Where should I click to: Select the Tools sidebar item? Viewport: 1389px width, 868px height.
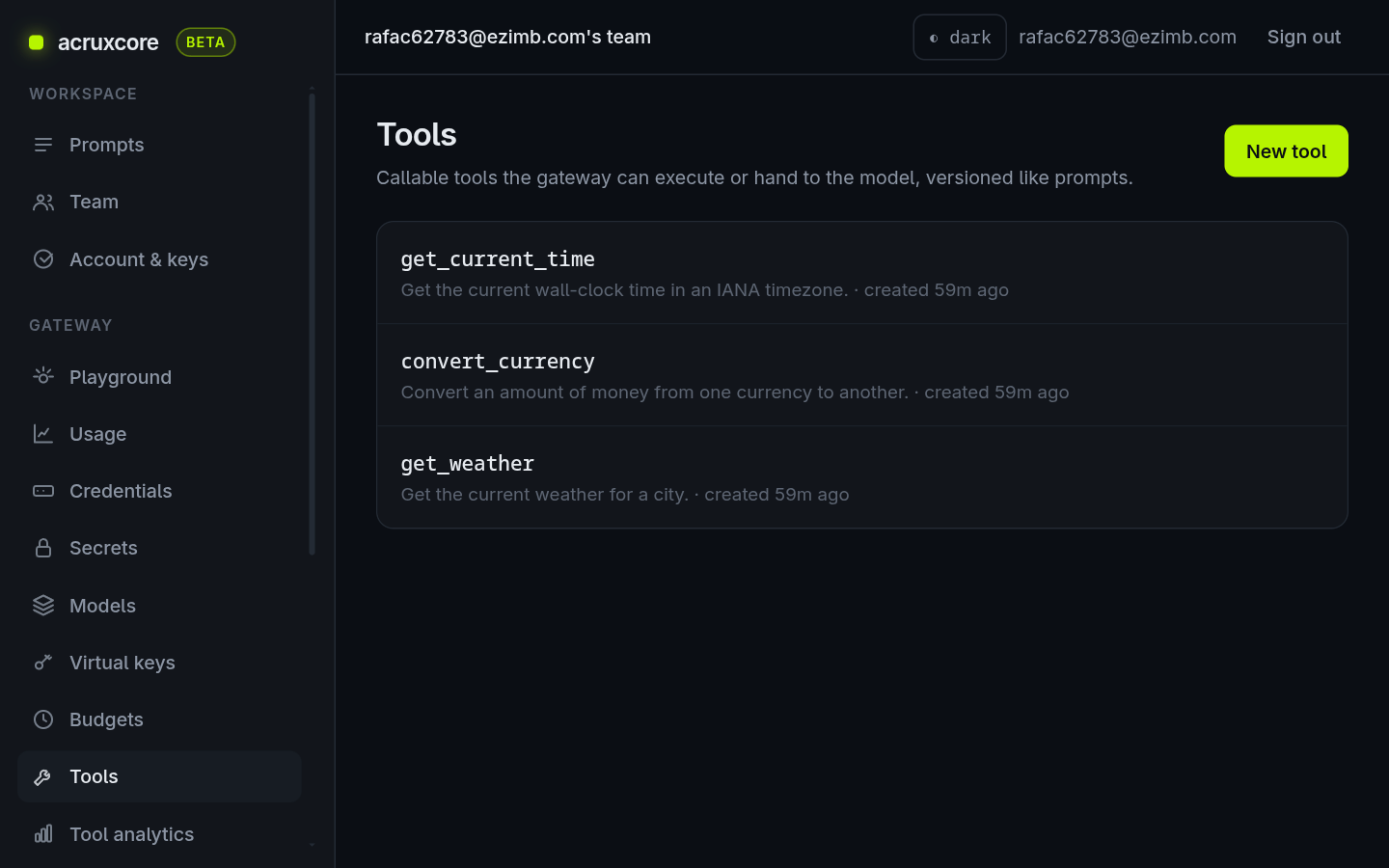coord(159,776)
